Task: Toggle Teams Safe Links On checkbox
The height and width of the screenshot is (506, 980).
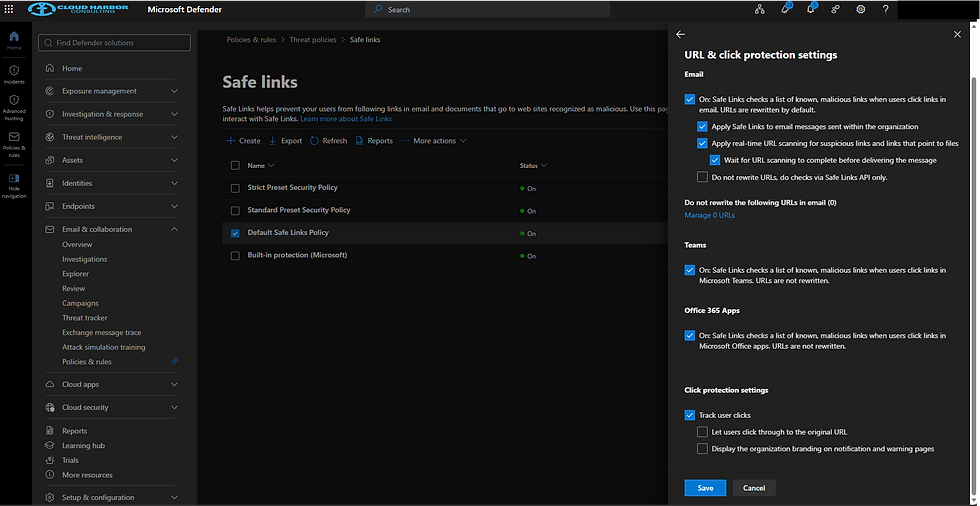Action: tap(689, 270)
